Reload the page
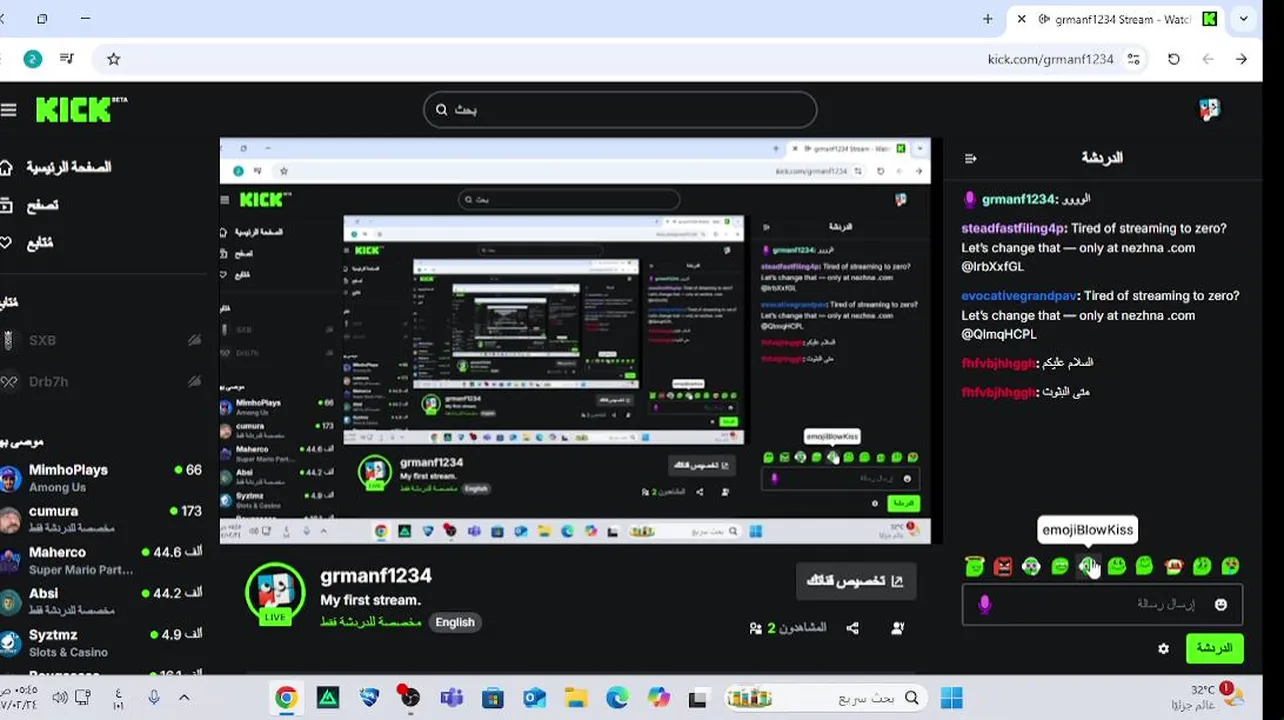Screen dimensions: 1284x720 (x=1174, y=59)
